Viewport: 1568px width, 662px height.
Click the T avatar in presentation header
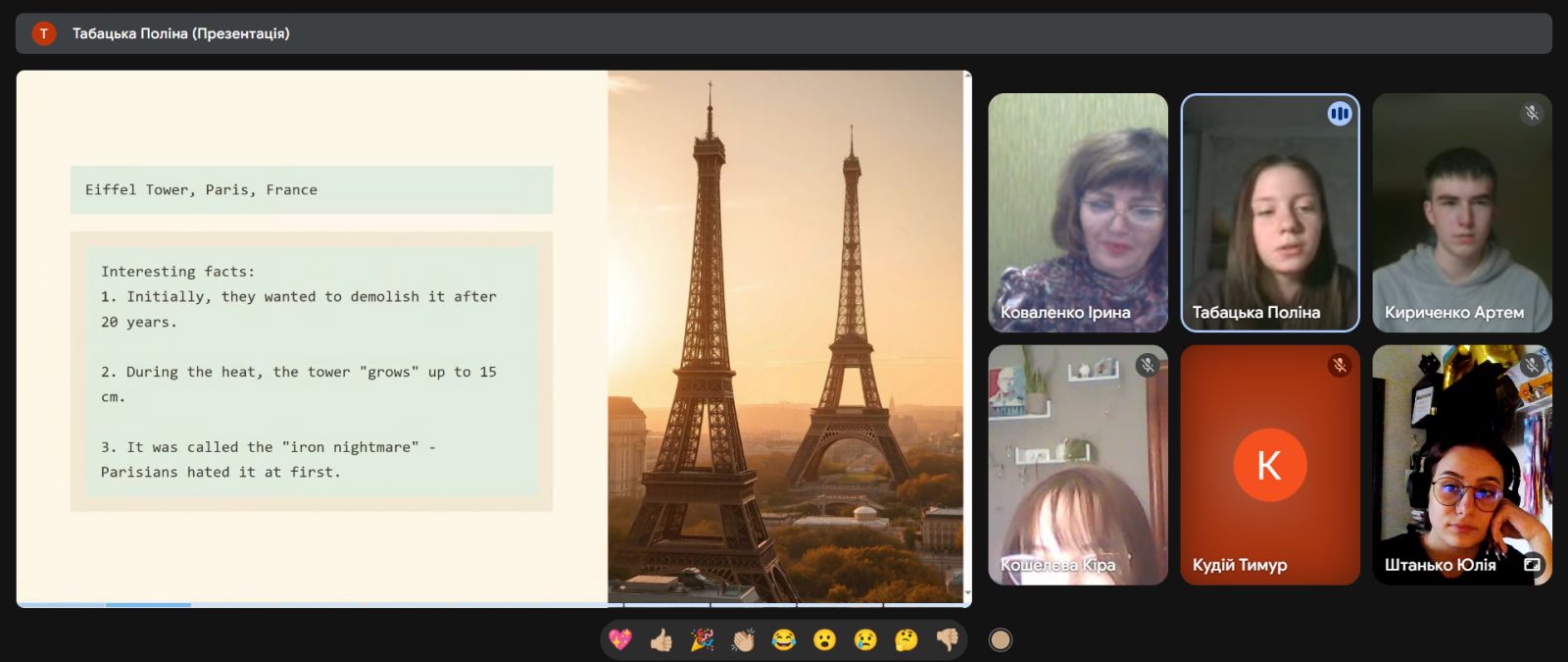[43, 33]
